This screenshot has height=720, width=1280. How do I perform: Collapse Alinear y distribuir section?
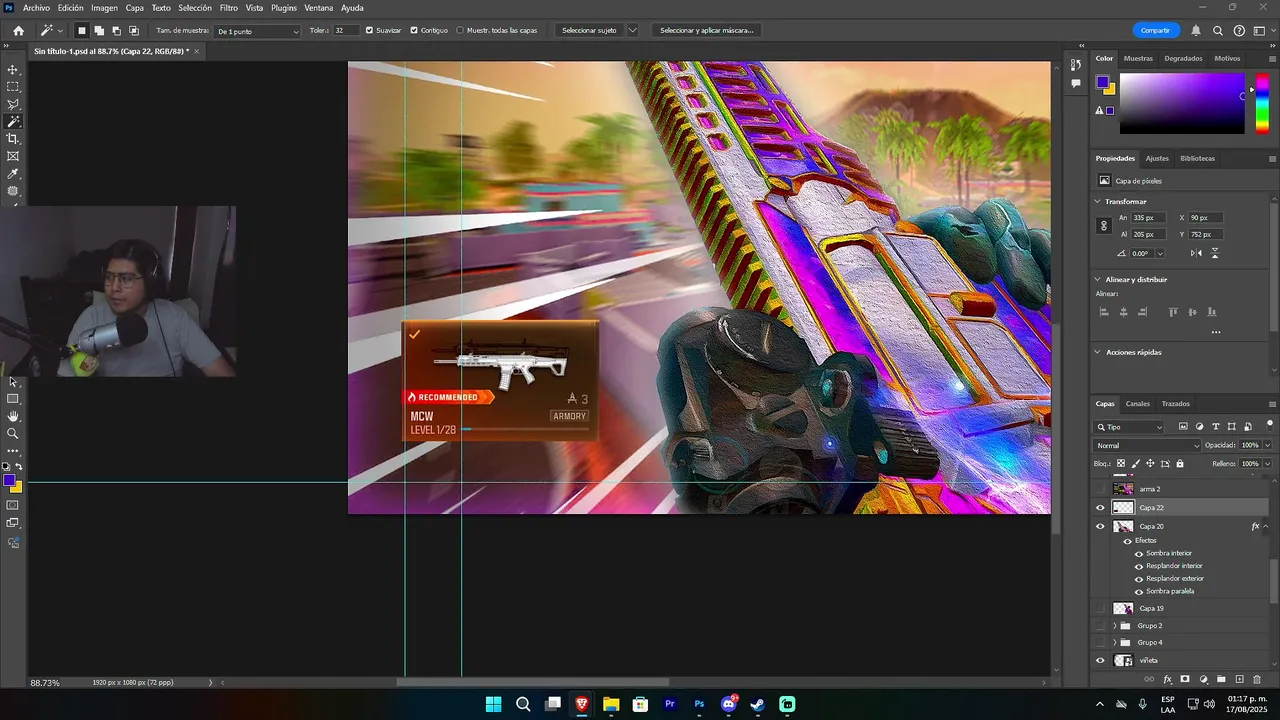[1098, 280]
